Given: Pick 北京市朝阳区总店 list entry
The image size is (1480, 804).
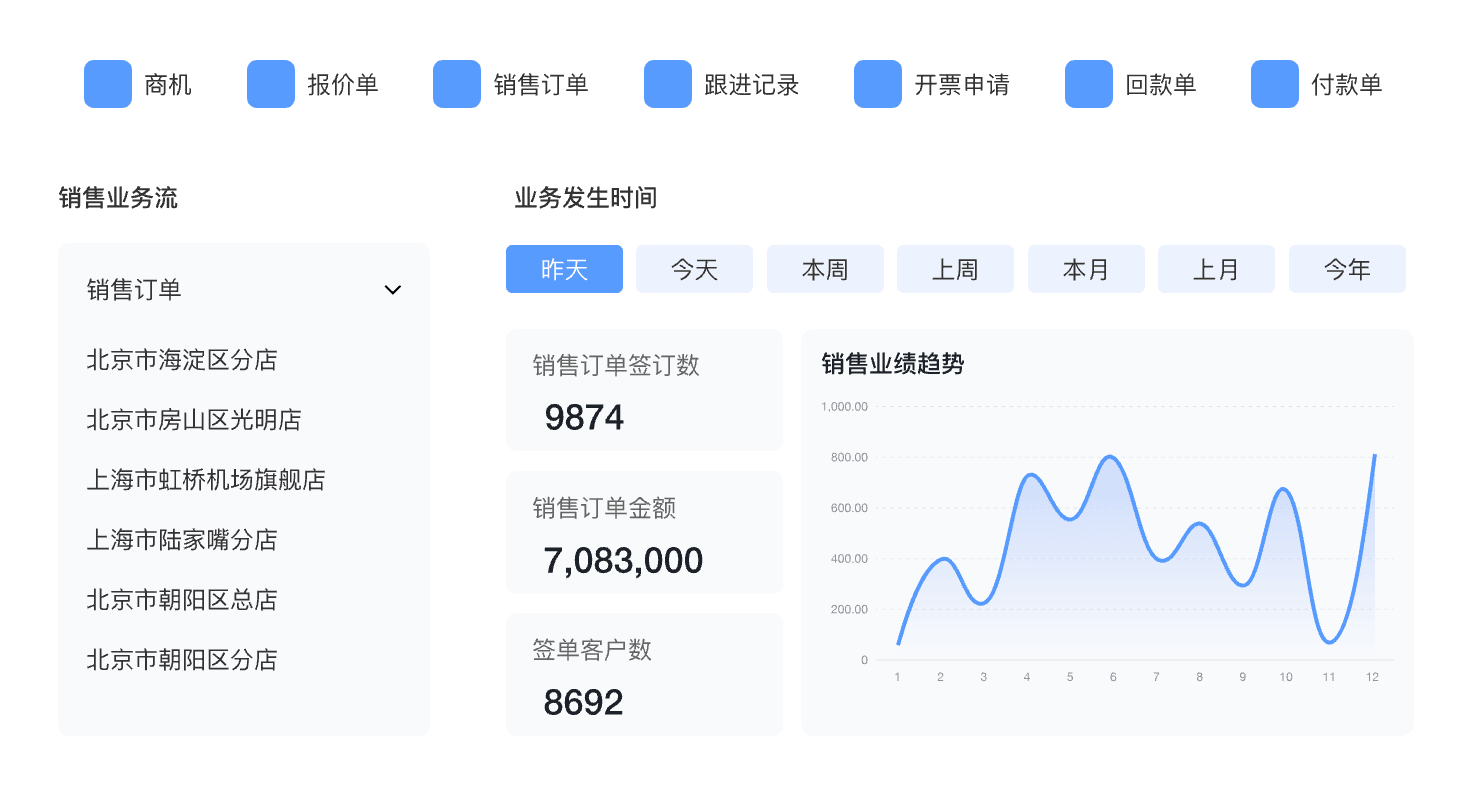Looking at the screenshot, I should click(182, 600).
